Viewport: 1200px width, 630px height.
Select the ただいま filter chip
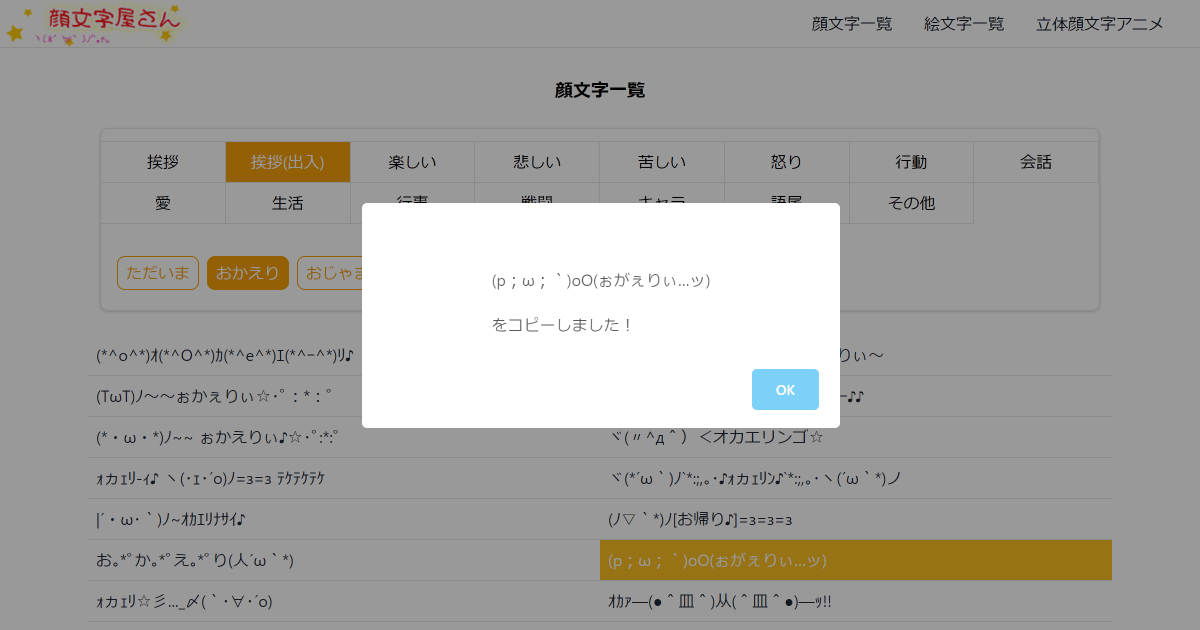[x=157, y=272]
